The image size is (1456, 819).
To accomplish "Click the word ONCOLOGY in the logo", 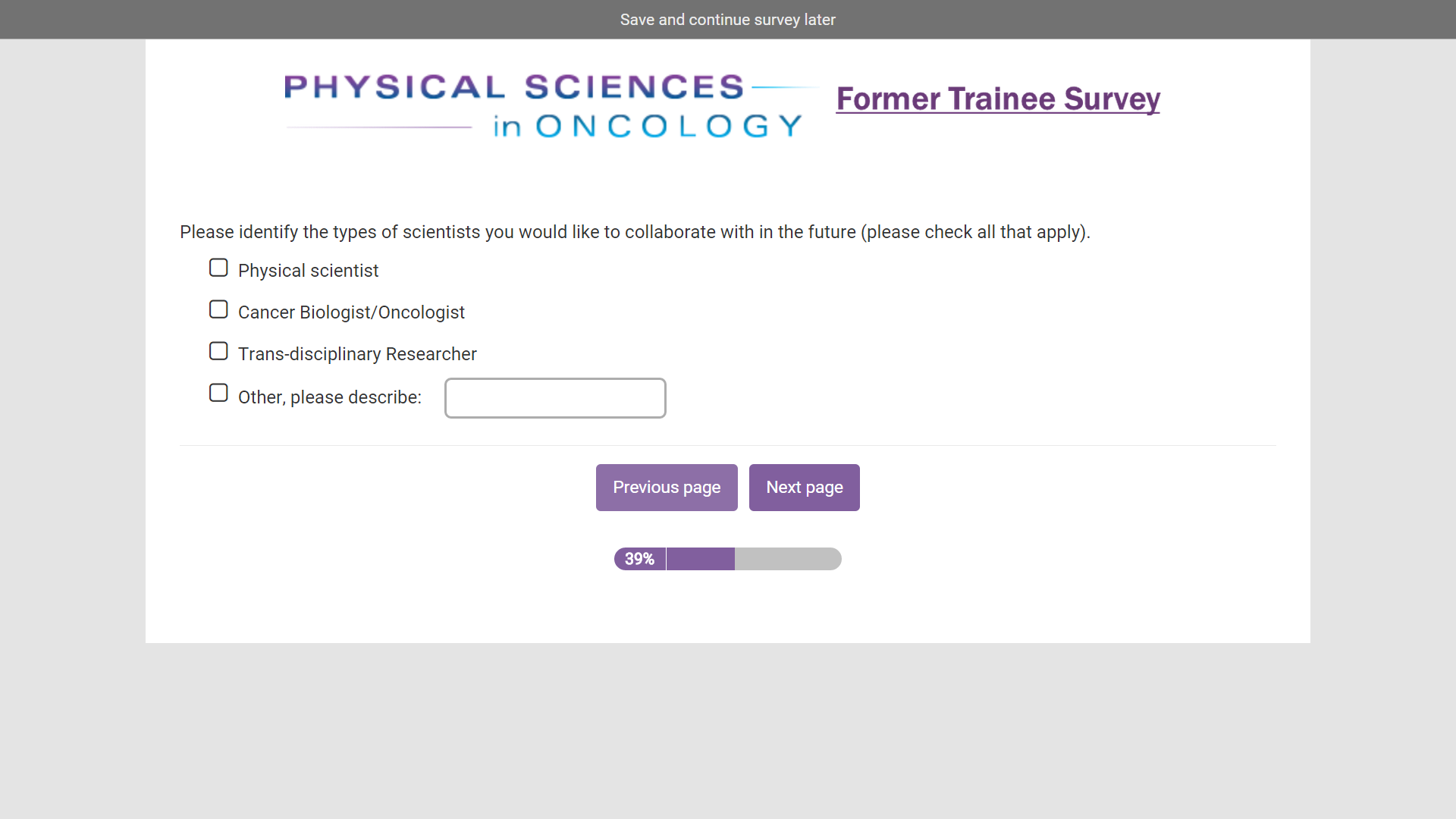I will coord(669,126).
